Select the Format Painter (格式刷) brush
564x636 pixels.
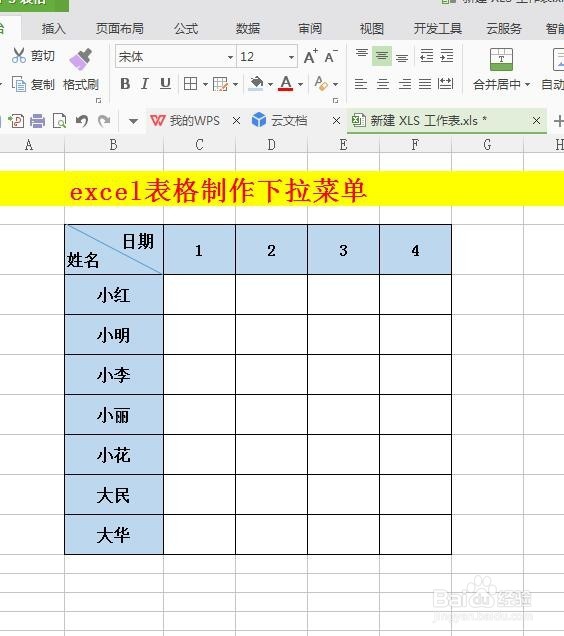tap(80, 59)
